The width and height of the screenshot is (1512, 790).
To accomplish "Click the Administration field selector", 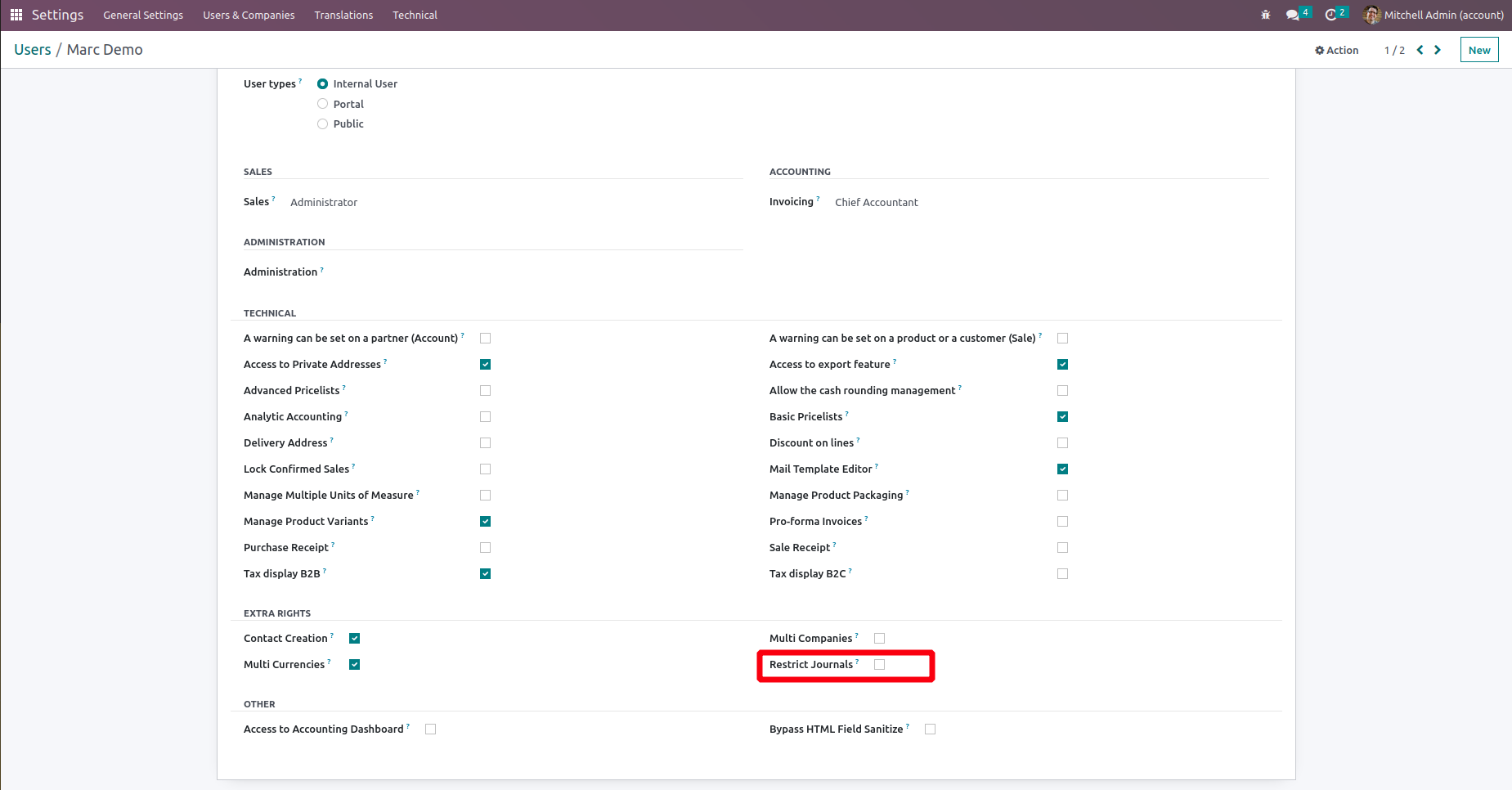I will coord(409,272).
